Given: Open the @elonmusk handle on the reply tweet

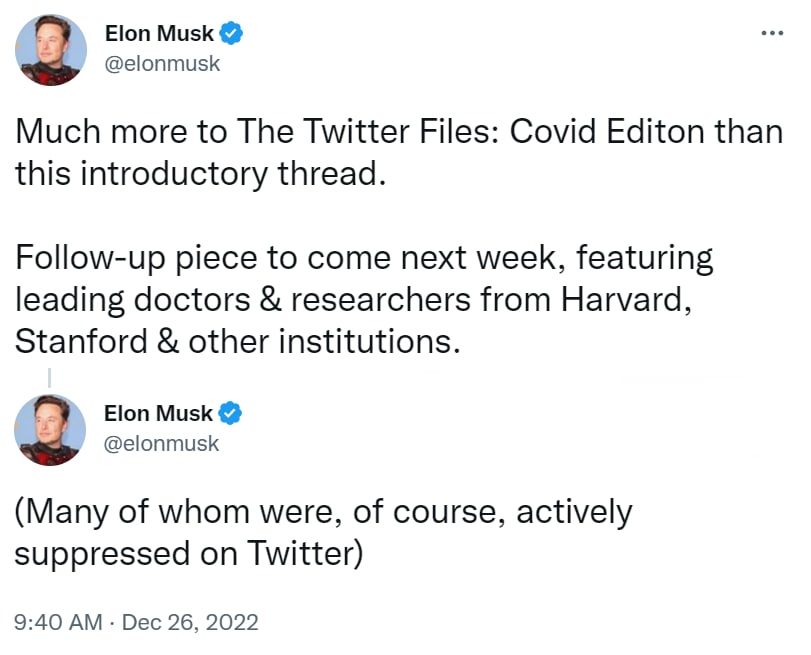Looking at the screenshot, I should tap(162, 443).
